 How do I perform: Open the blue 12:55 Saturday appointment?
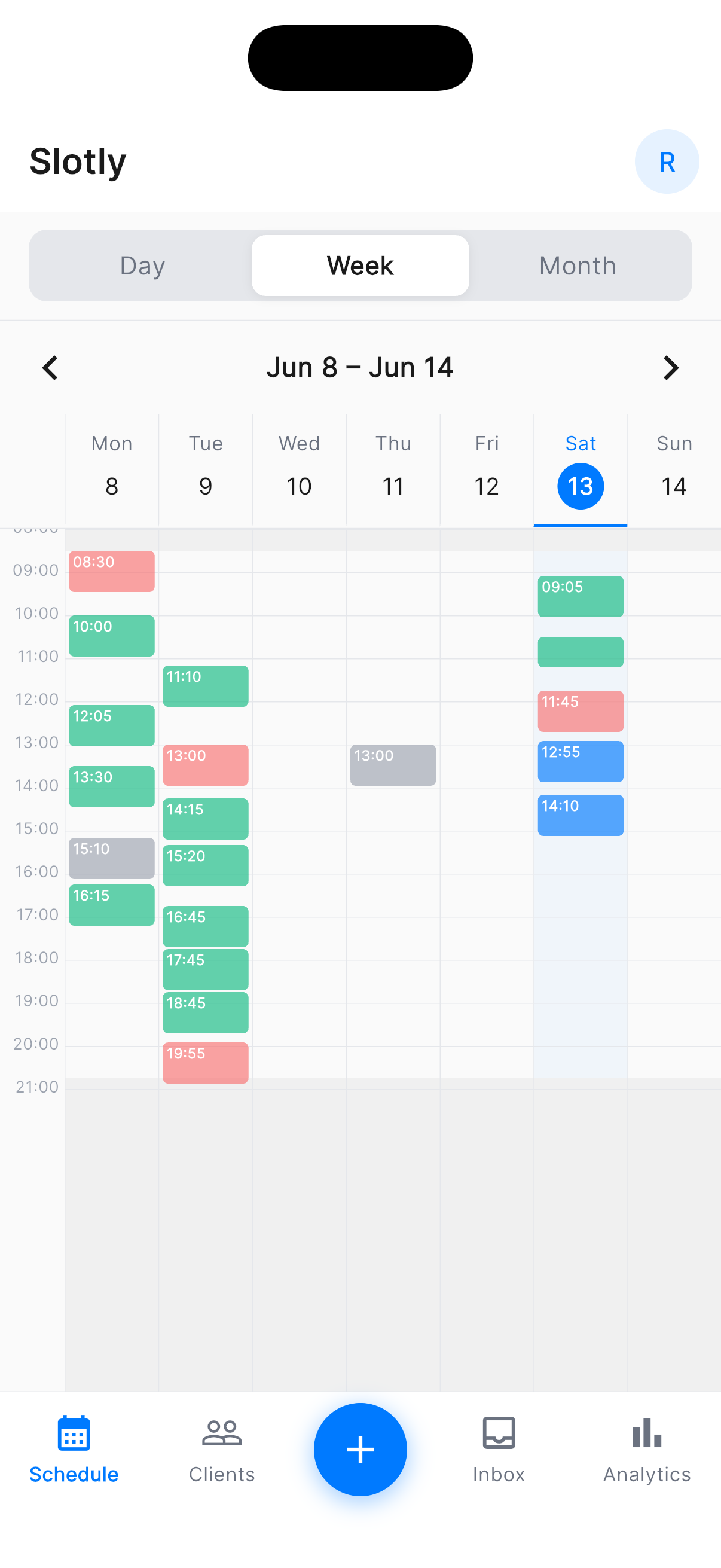tap(581, 761)
